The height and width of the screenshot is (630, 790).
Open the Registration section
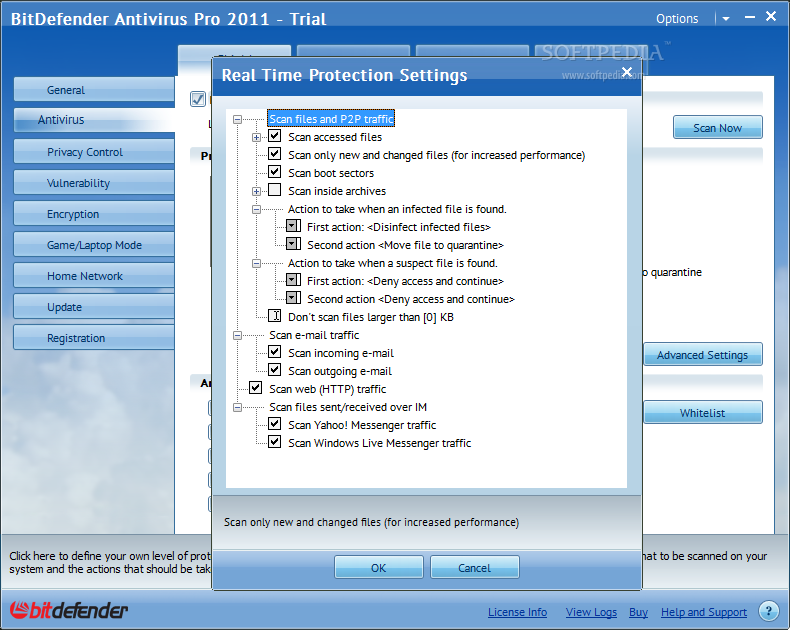pos(94,338)
